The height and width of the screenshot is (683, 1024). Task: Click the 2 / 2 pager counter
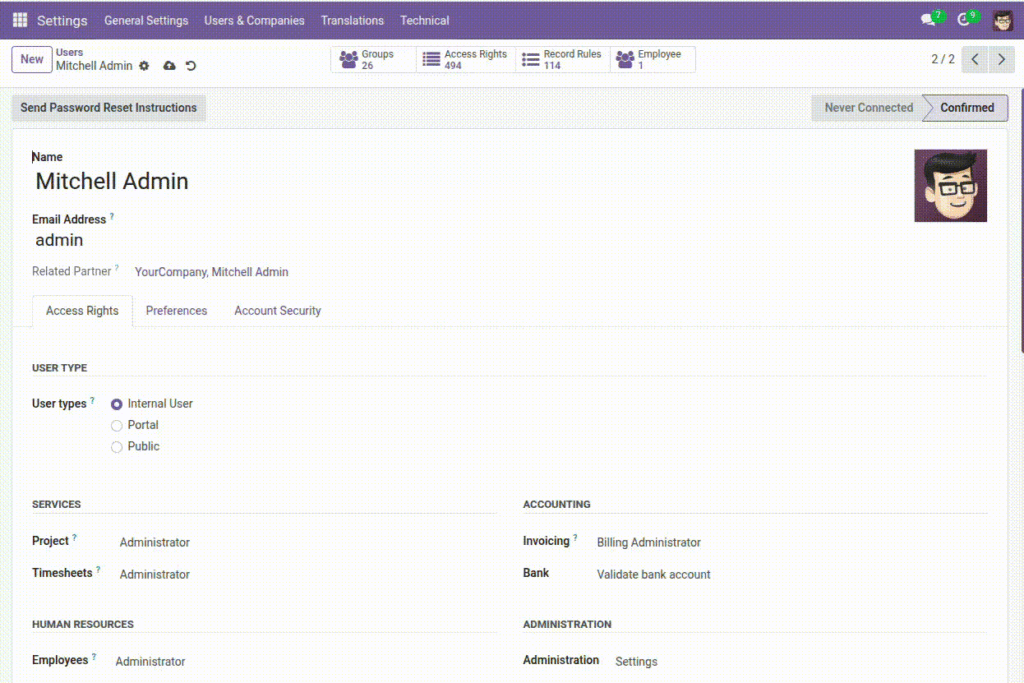[942, 59]
